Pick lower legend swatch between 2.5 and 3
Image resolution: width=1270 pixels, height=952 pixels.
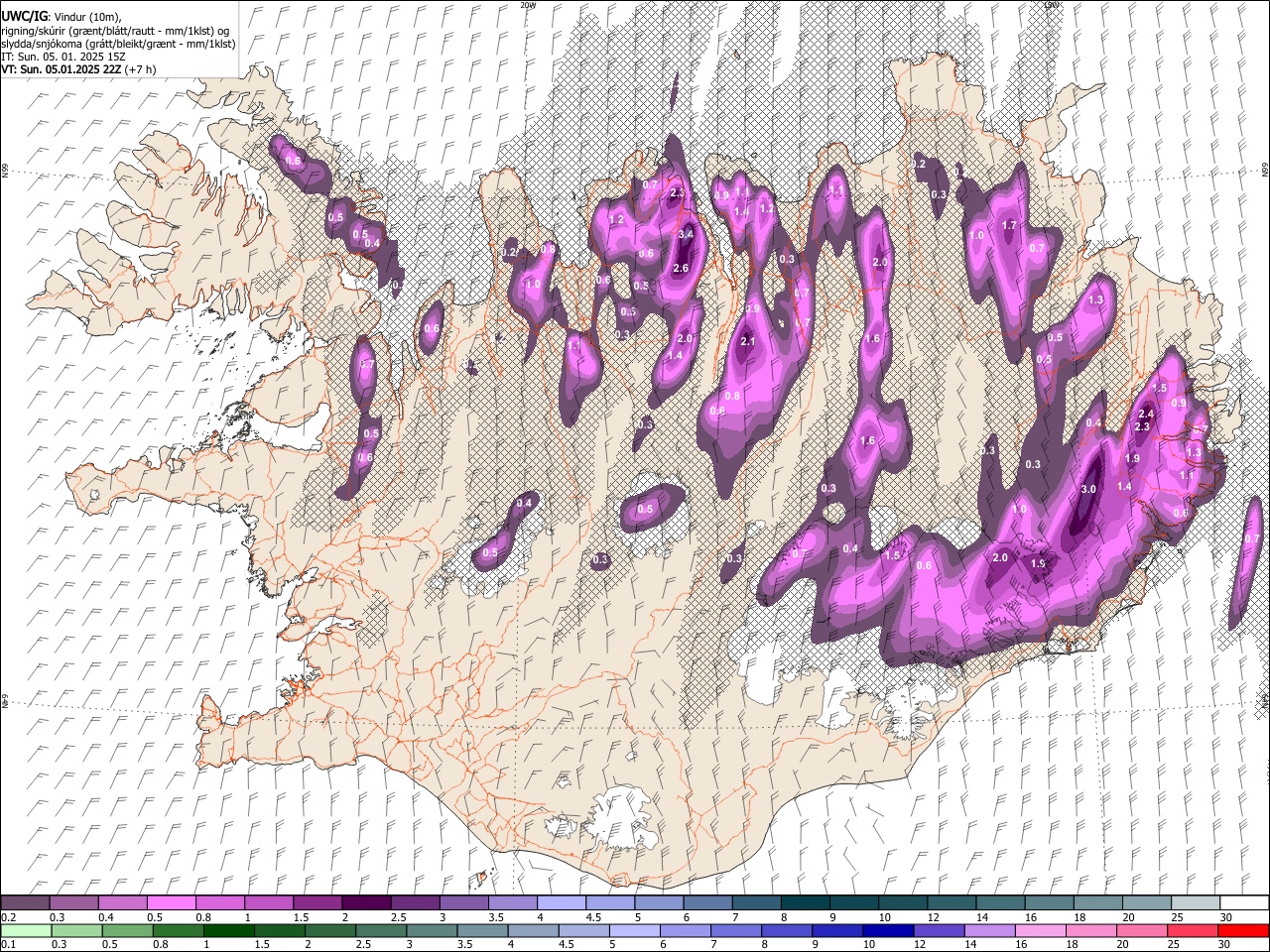coord(381,930)
